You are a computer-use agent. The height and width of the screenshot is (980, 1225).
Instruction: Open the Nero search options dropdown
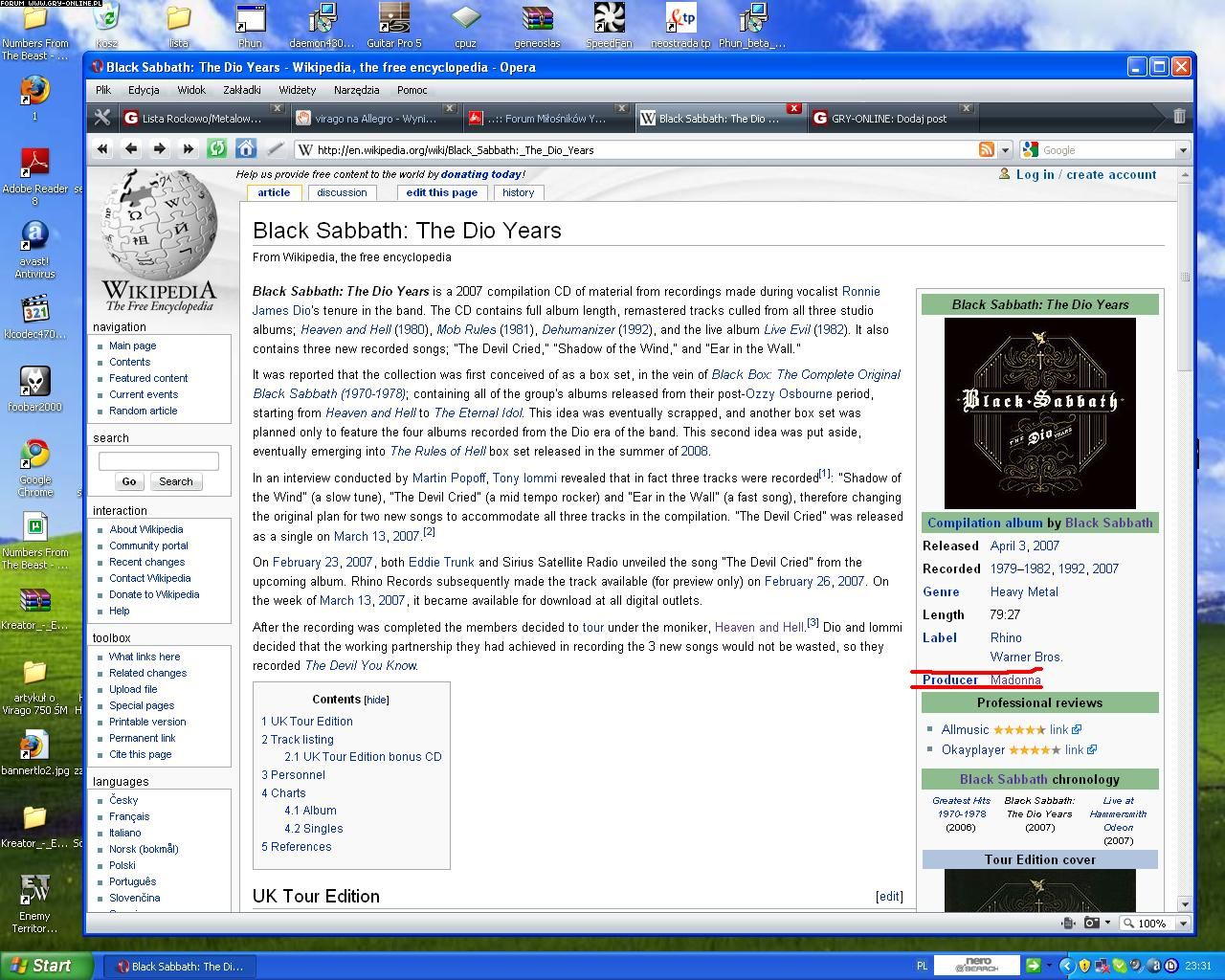(x=1047, y=966)
